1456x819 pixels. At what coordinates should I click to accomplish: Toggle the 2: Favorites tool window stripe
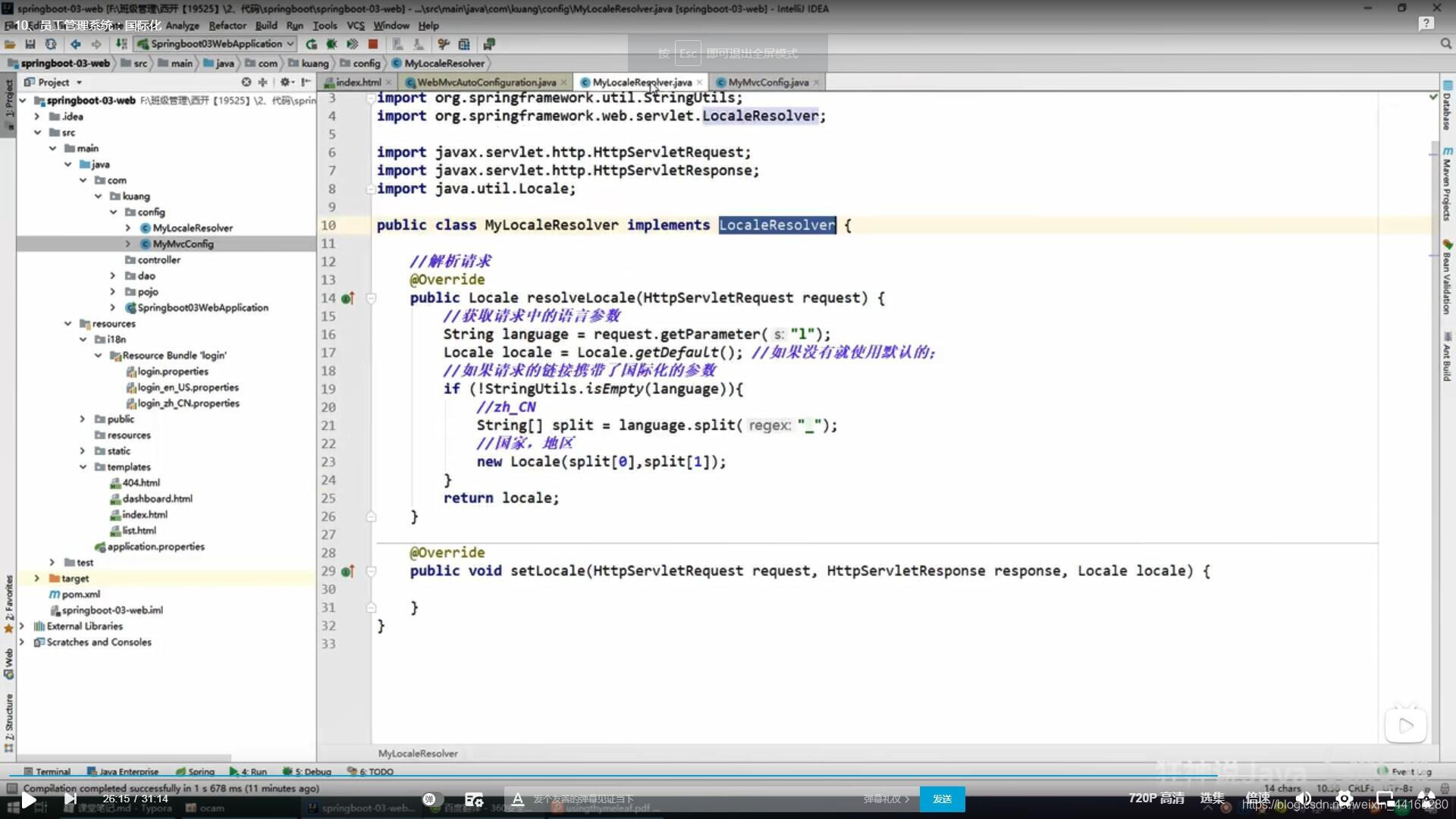tap(9, 603)
